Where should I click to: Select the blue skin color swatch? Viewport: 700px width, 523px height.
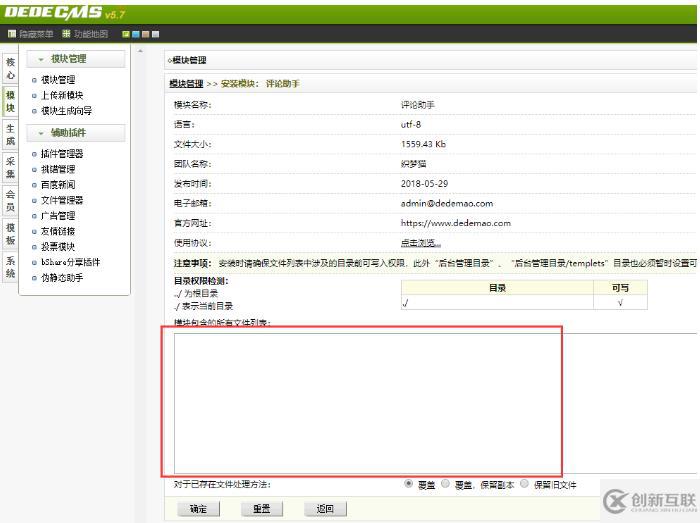136,34
